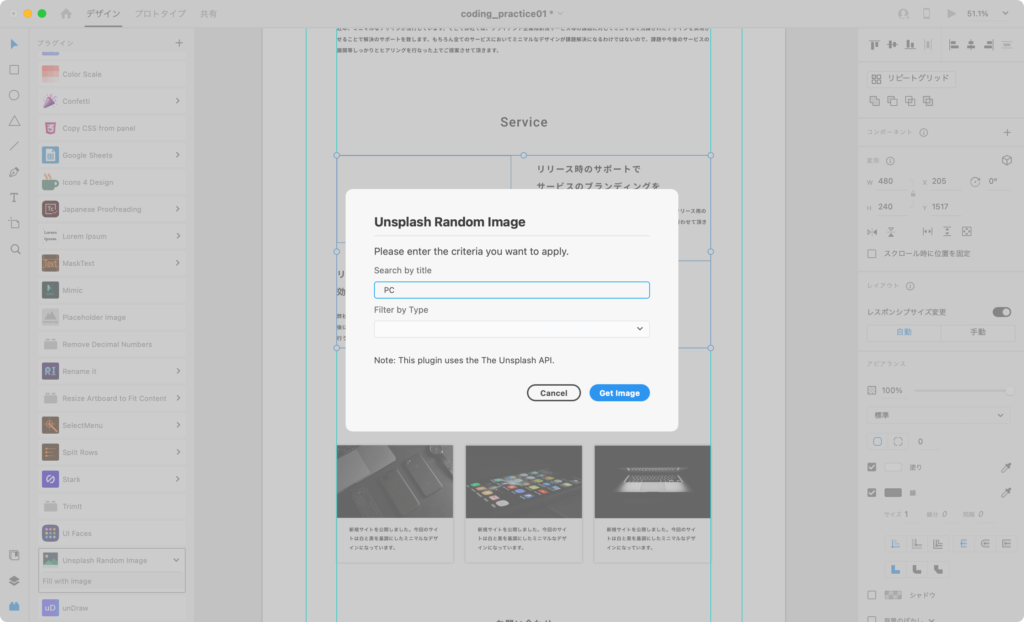Select manual 手動 resize option

(x=977, y=332)
